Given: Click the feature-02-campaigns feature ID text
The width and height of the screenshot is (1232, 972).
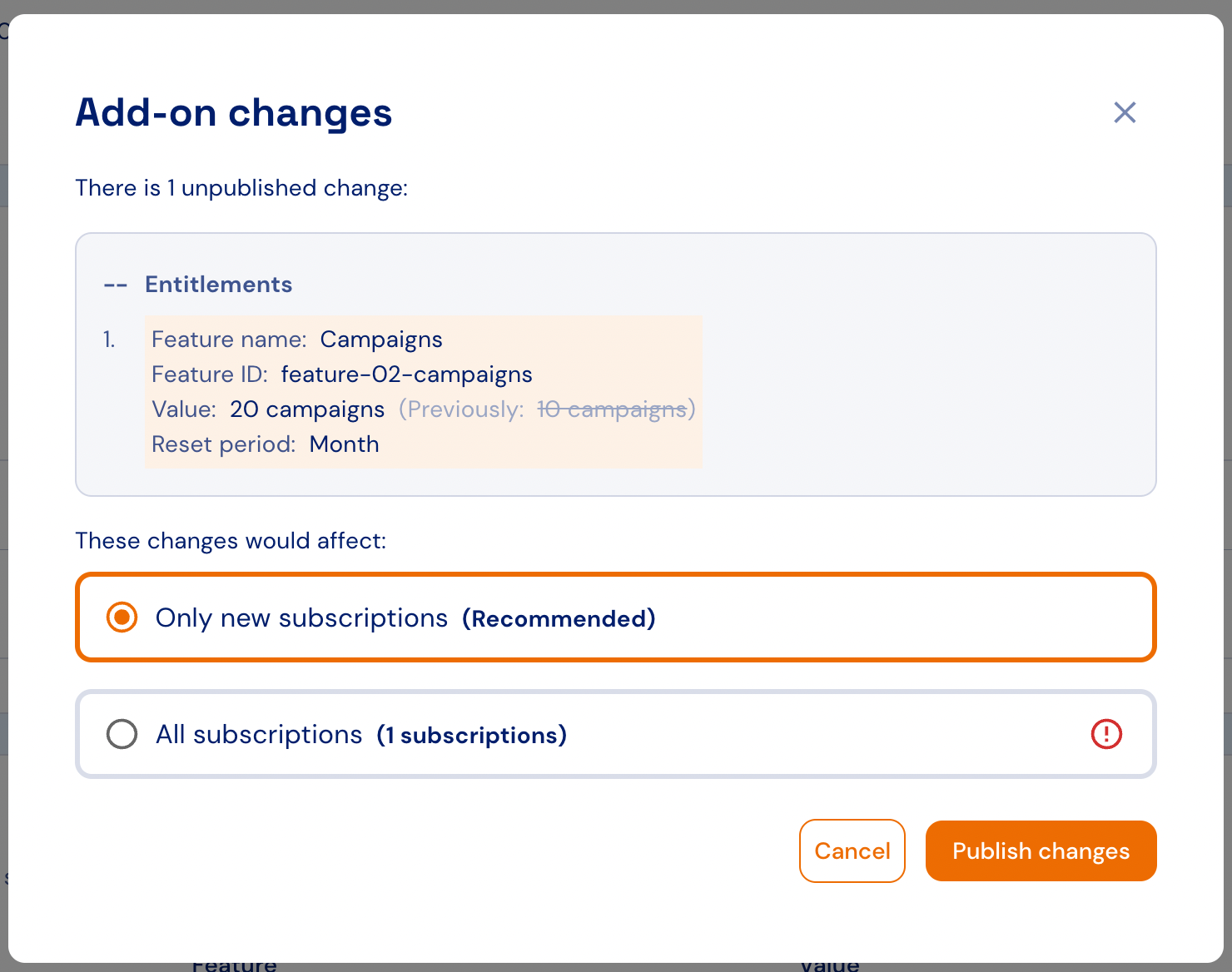Looking at the screenshot, I should tap(406, 374).
